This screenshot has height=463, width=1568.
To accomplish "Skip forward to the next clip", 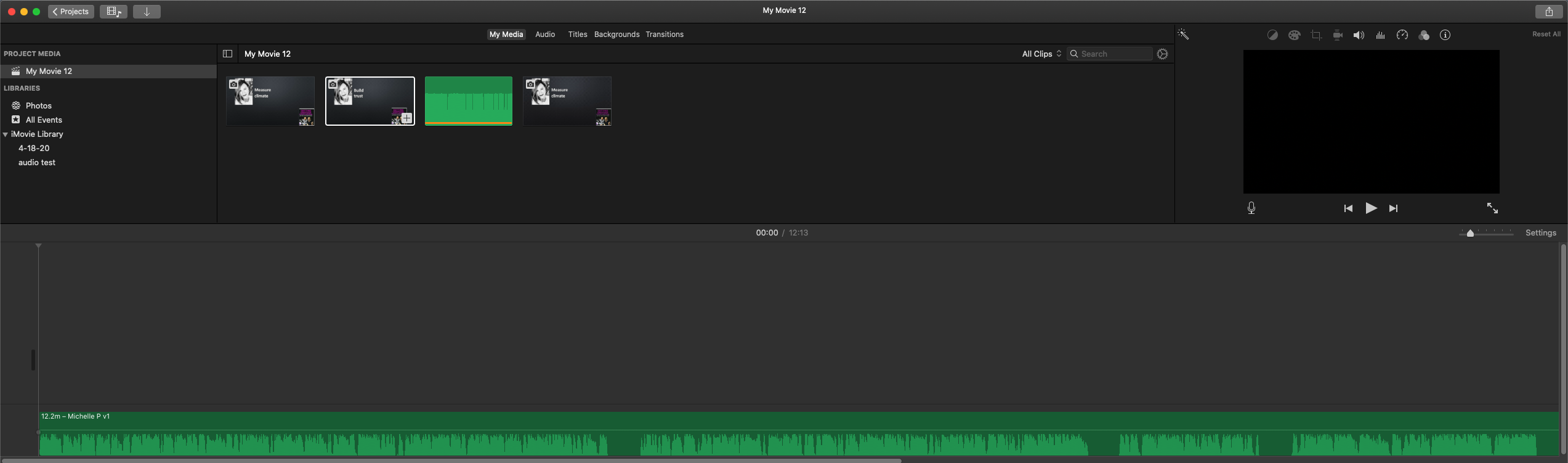I will 1394,208.
